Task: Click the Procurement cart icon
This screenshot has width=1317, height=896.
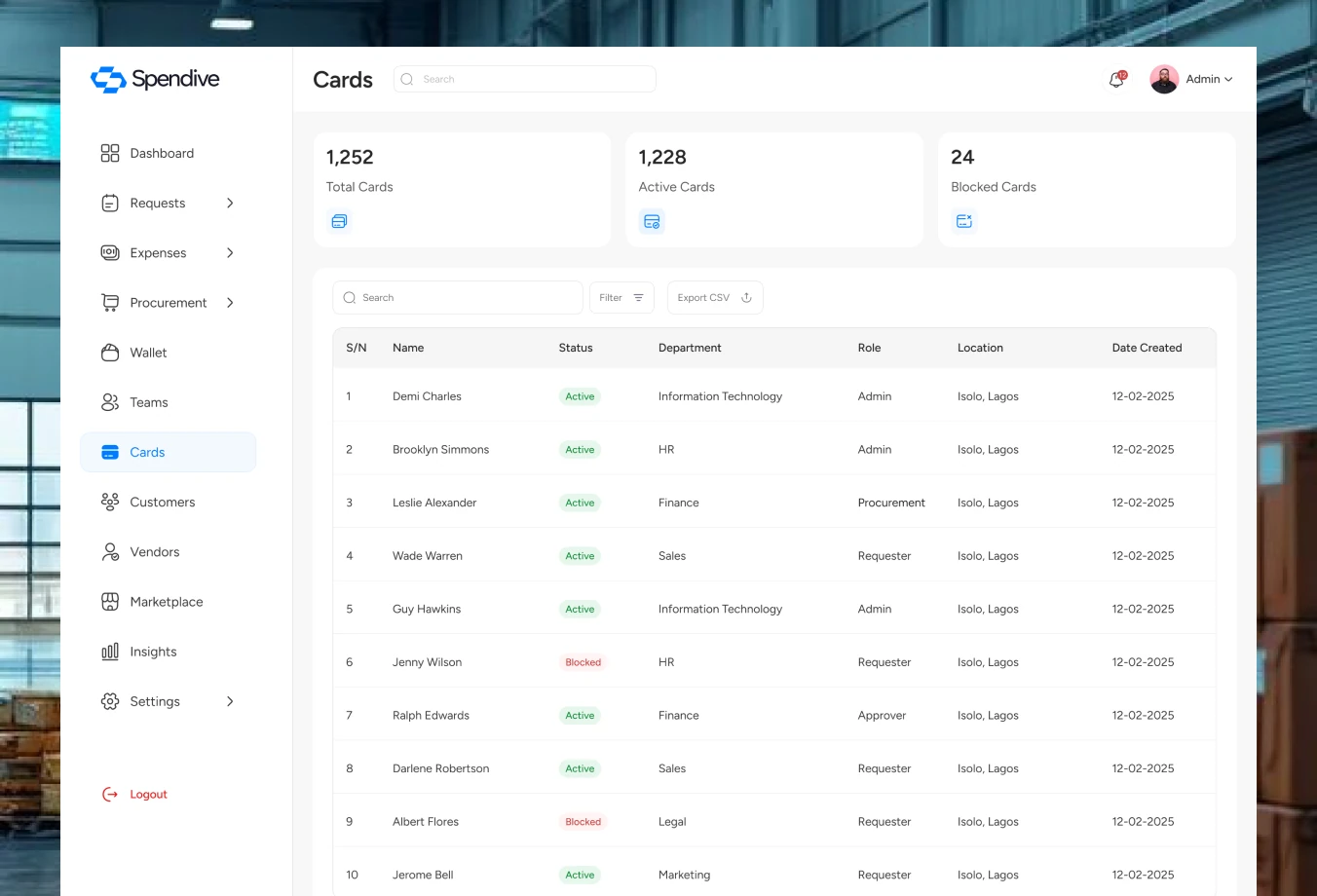Action: click(110, 303)
